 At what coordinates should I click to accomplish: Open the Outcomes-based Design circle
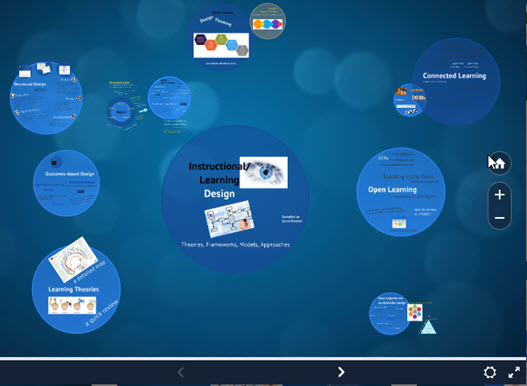click(66, 183)
